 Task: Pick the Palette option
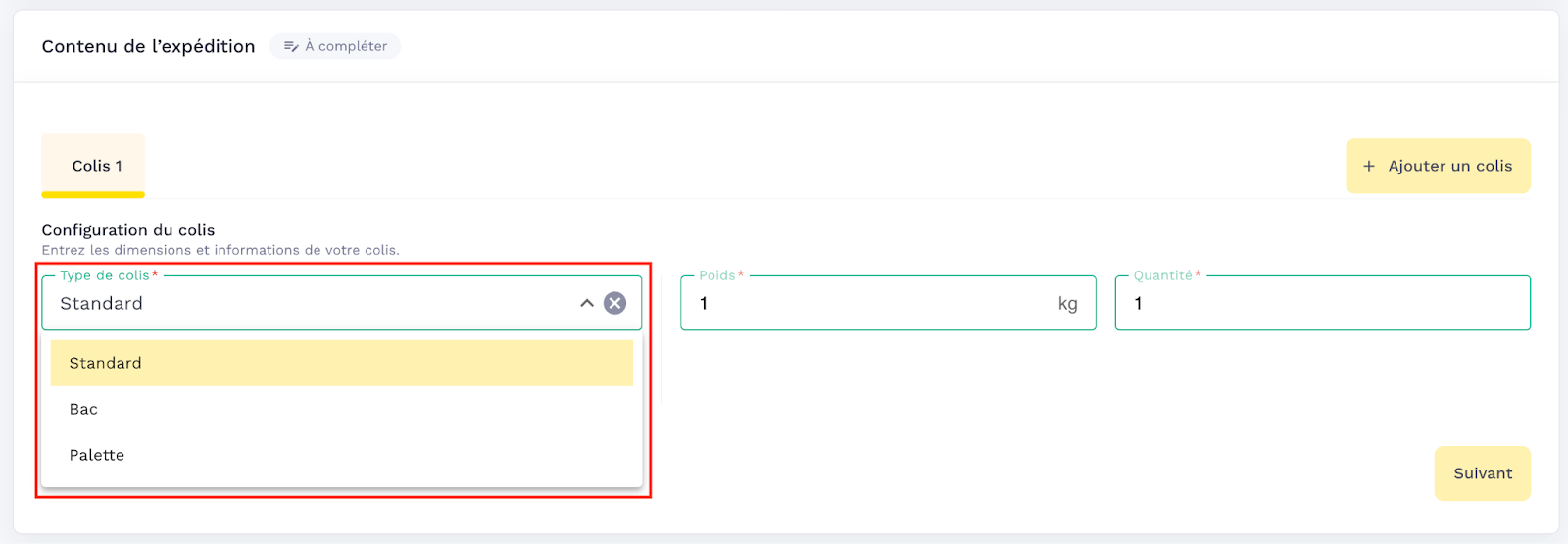[97, 455]
